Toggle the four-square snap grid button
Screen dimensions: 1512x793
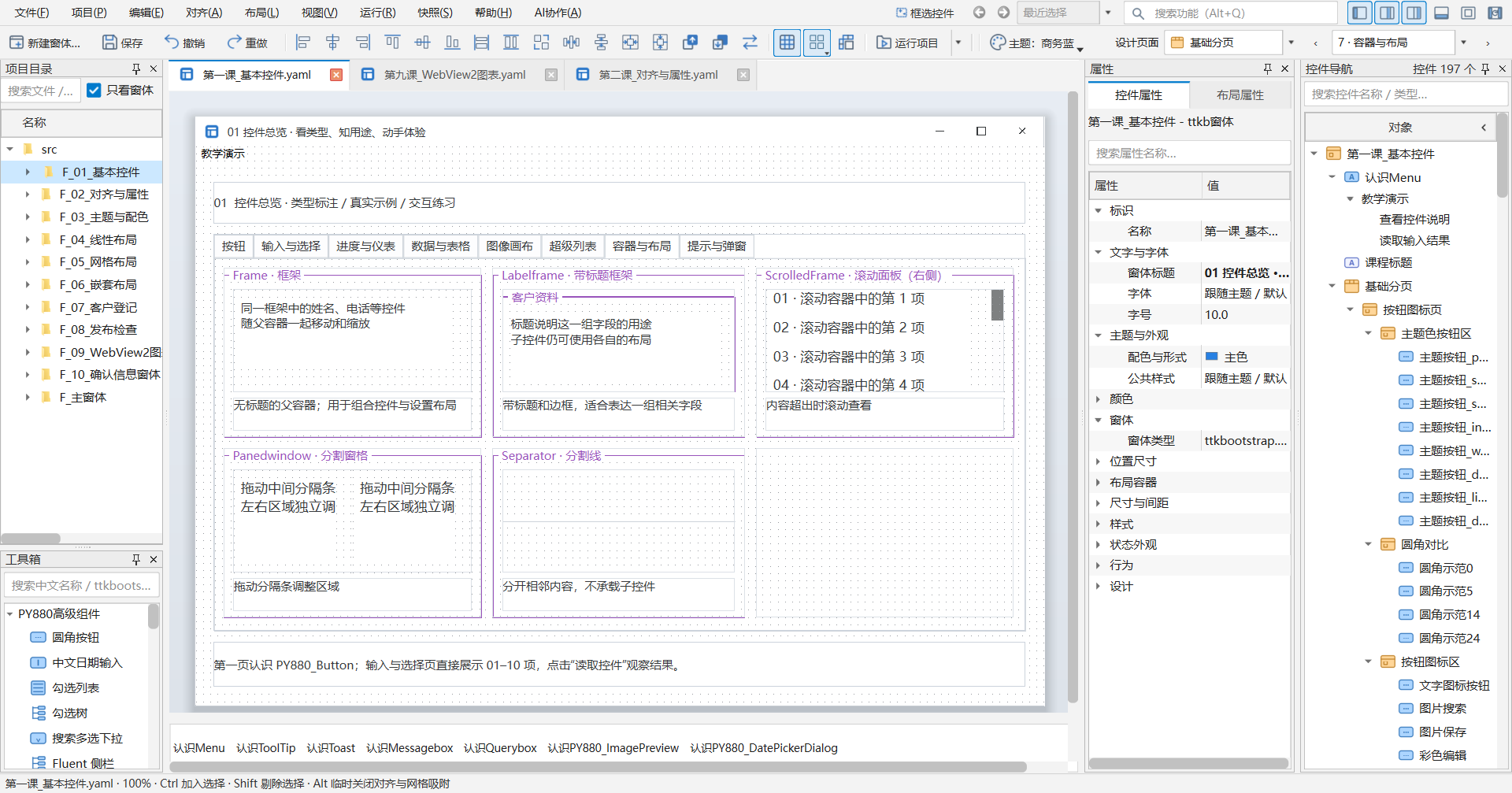(x=817, y=43)
